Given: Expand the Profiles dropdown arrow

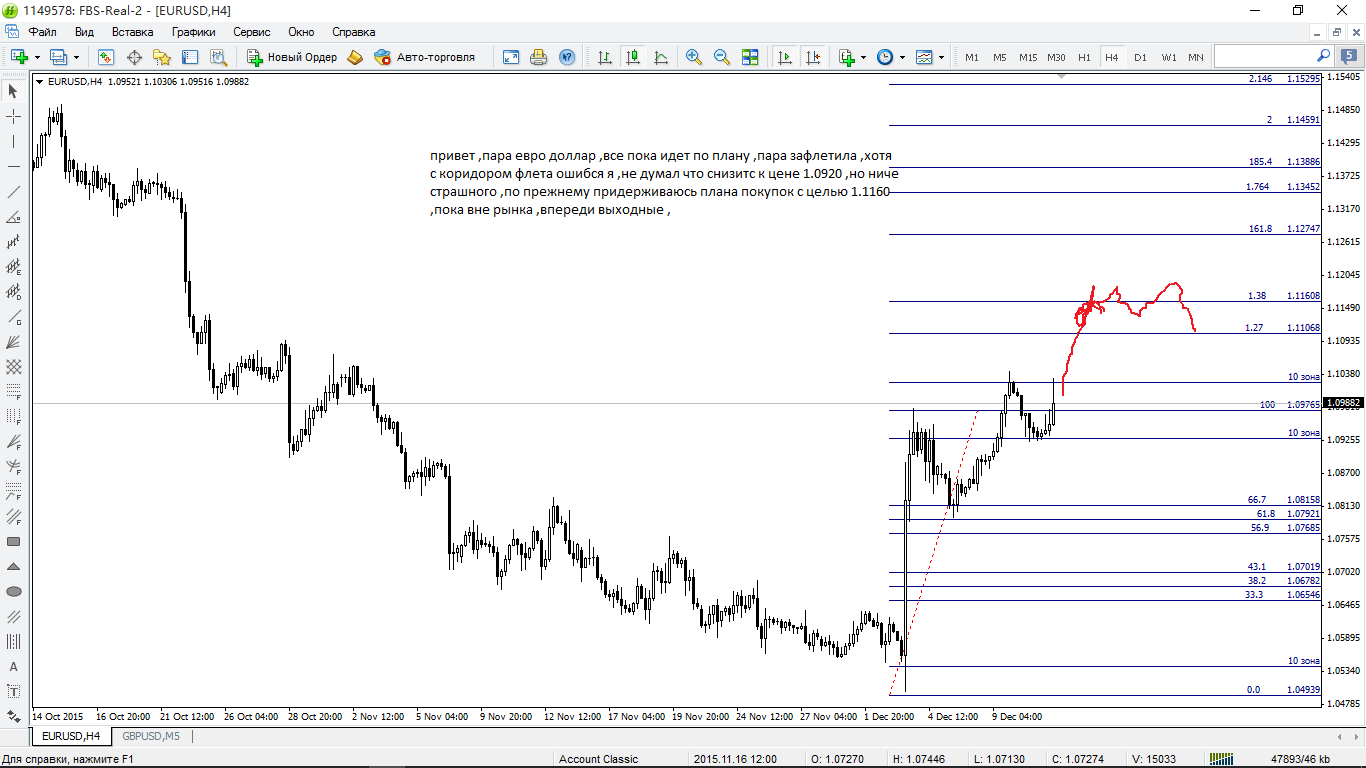Looking at the screenshot, I should [x=76, y=57].
